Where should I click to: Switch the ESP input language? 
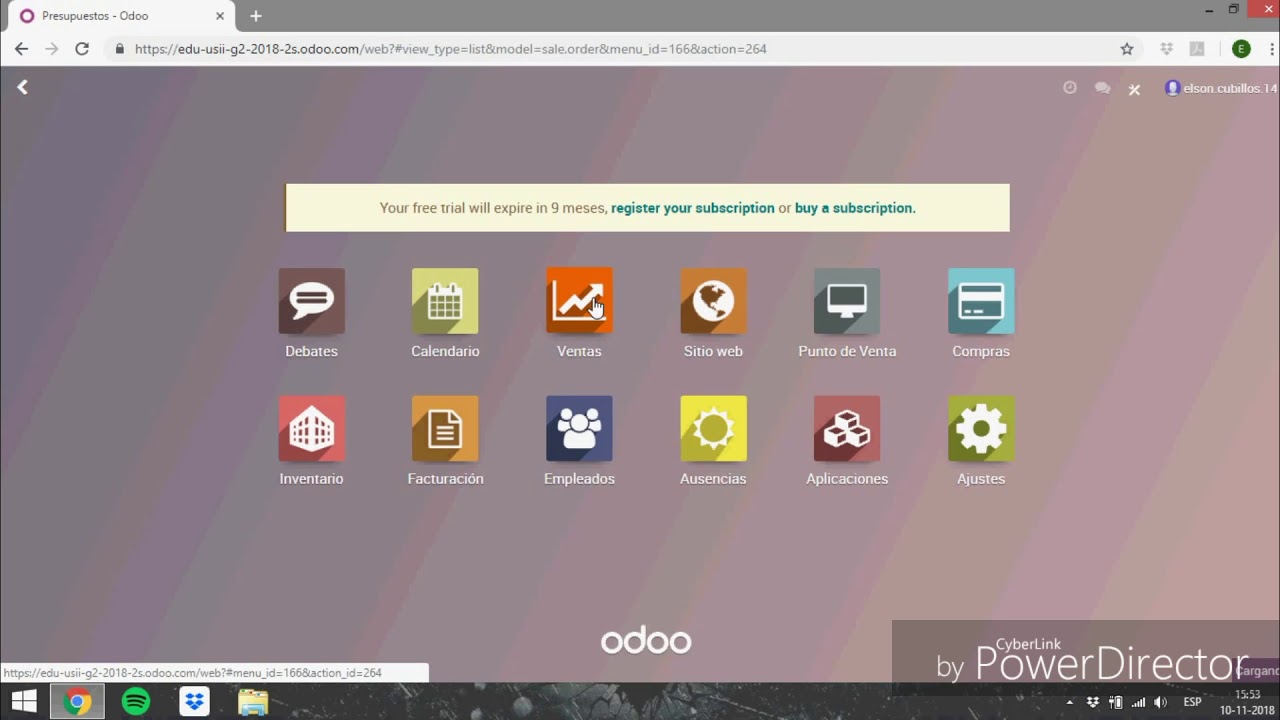(1192, 702)
